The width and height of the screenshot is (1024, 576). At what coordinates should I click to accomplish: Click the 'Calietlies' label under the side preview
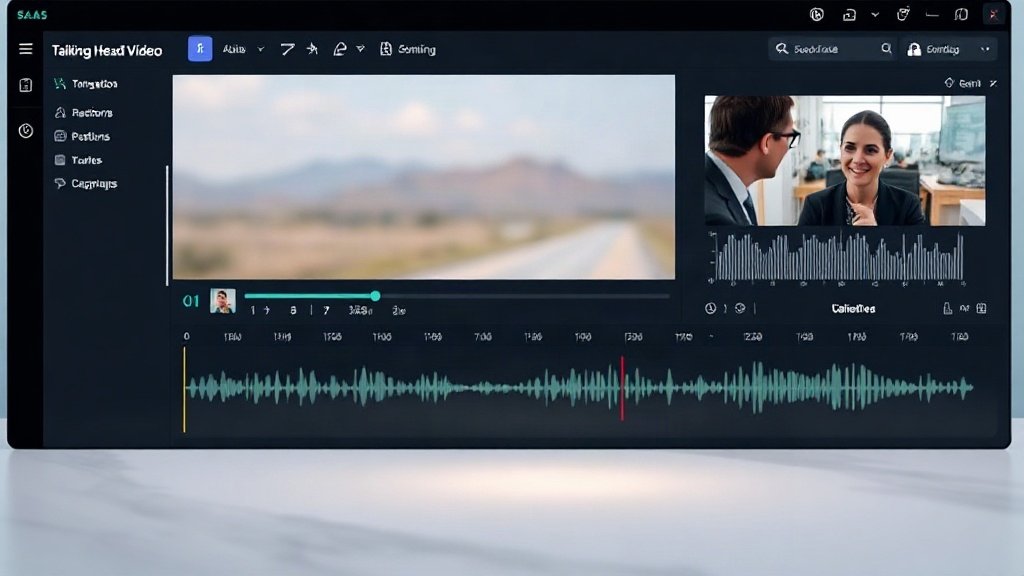coord(853,308)
